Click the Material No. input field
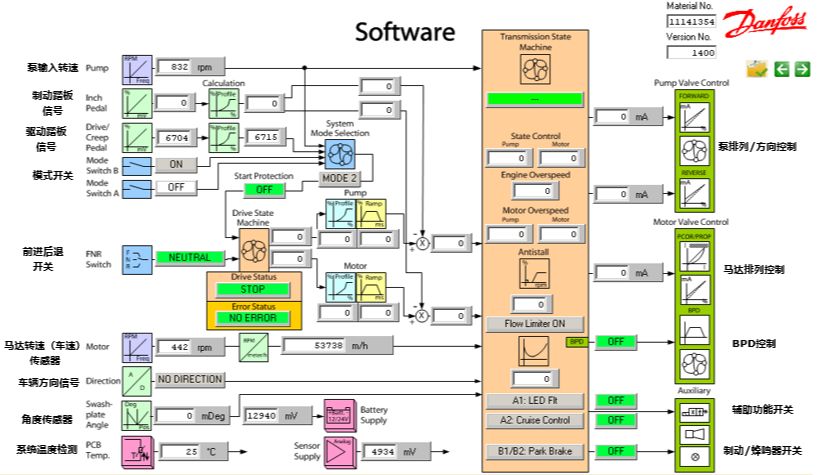The width and height of the screenshot is (822, 475). (x=690, y=21)
